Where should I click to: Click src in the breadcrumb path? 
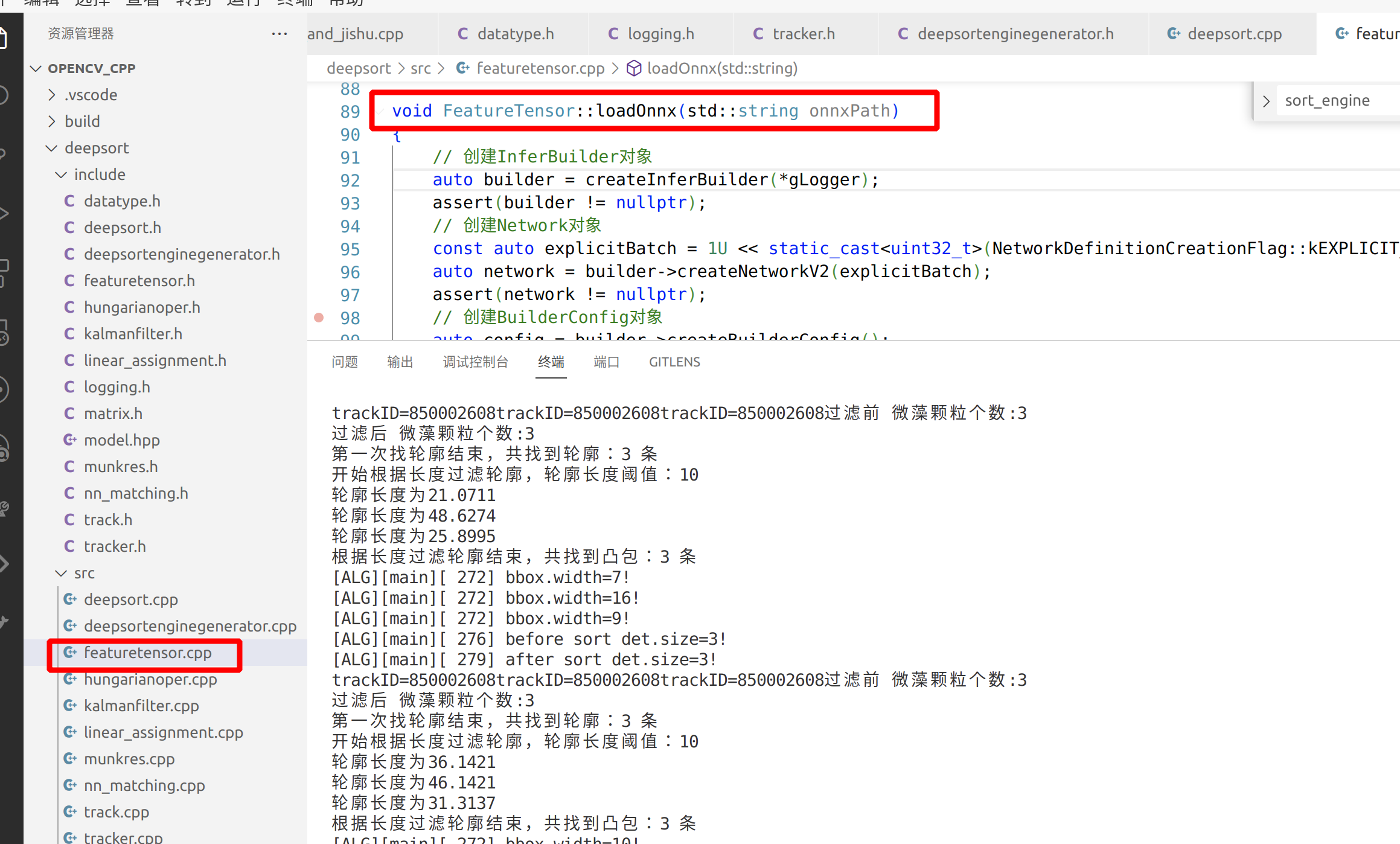(421, 68)
